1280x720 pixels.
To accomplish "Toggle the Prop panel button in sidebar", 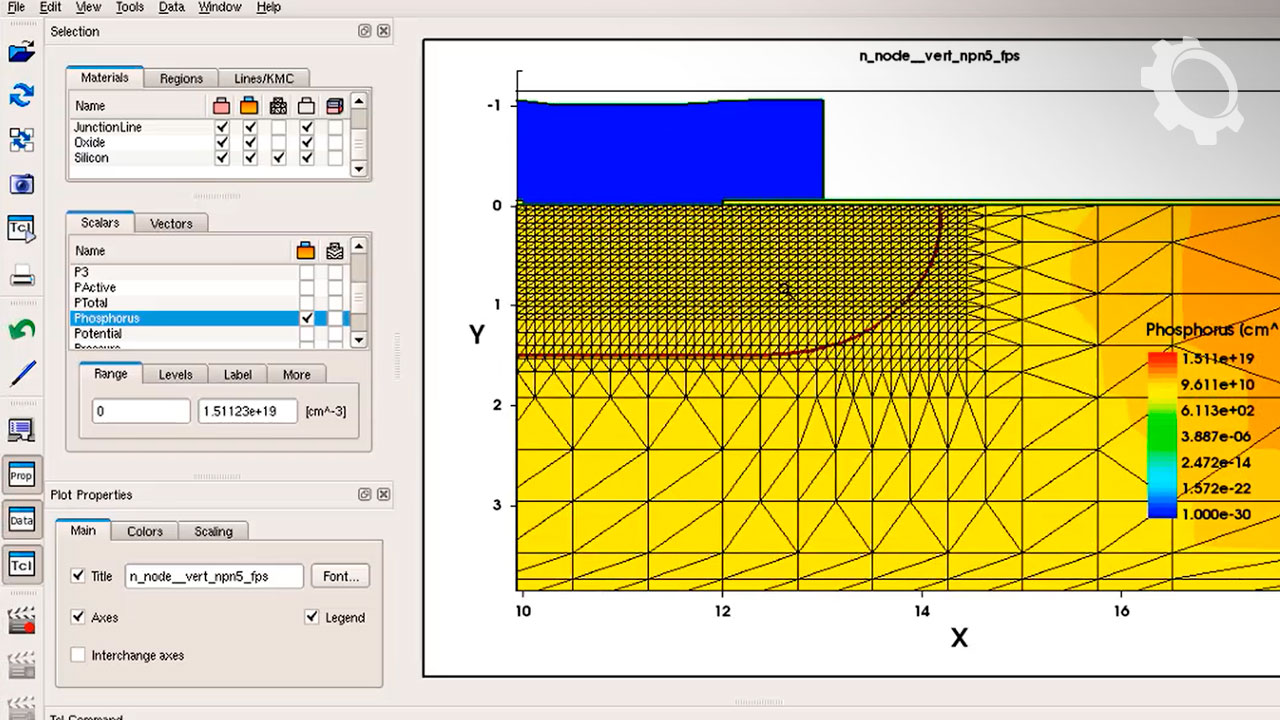I will 21,476.
